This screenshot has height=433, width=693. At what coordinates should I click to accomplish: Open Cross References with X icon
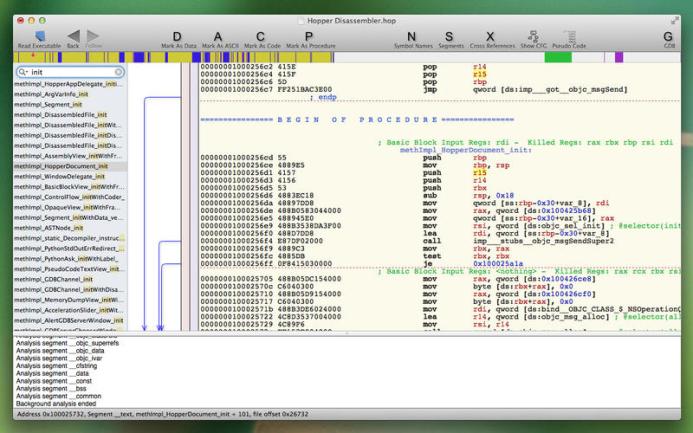pyautogui.click(x=490, y=37)
